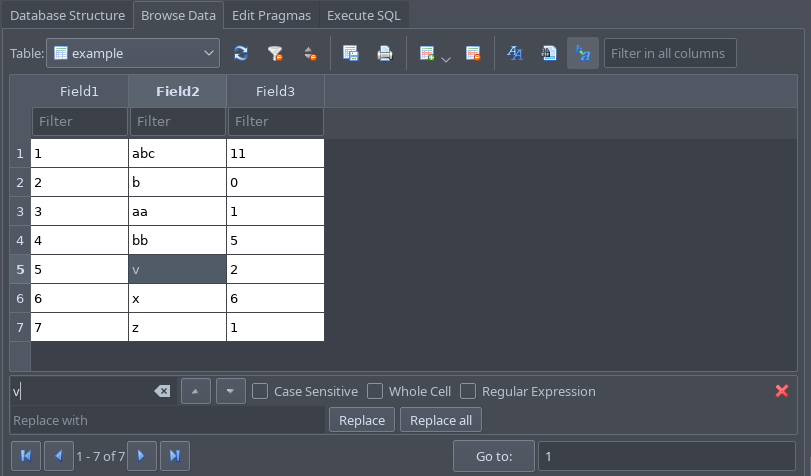
Task: Open the Table selector showing example
Action: (x=133, y=53)
